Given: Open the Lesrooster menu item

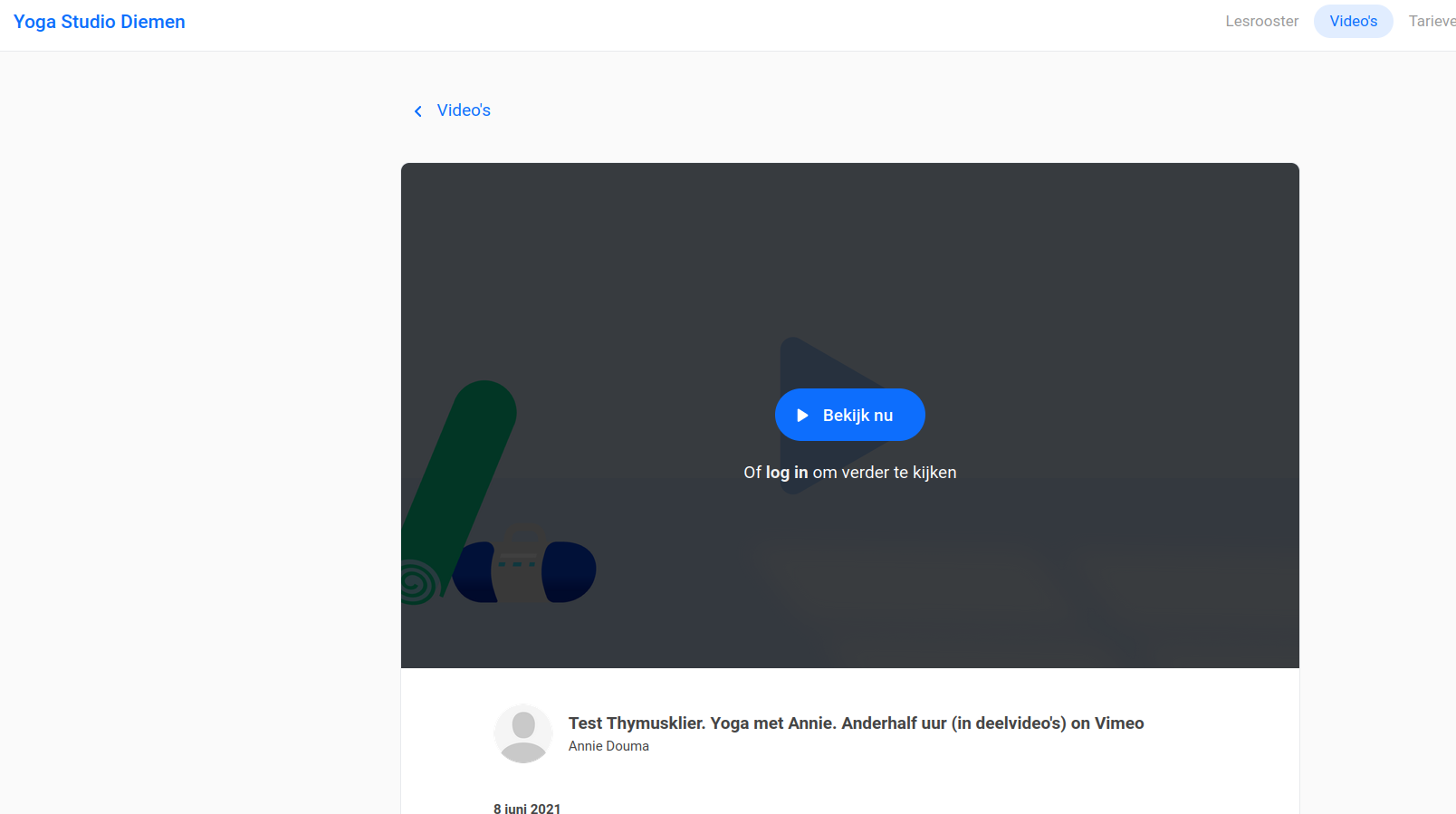Looking at the screenshot, I should coord(1261,21).
